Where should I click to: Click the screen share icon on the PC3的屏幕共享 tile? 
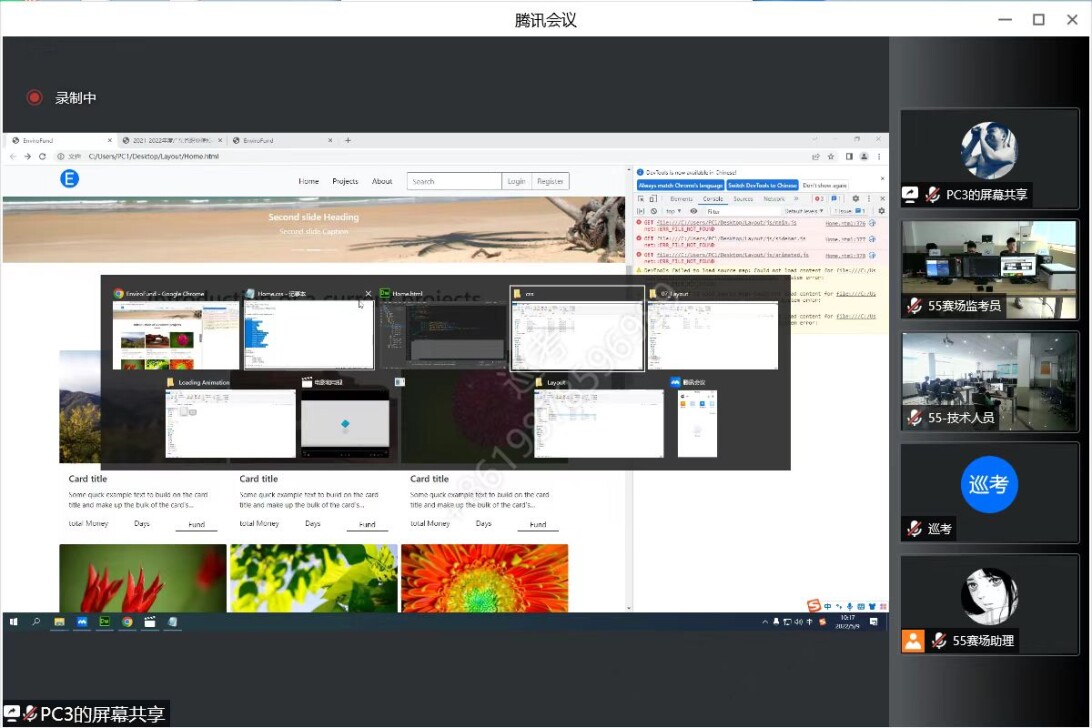tap(910, 194)
